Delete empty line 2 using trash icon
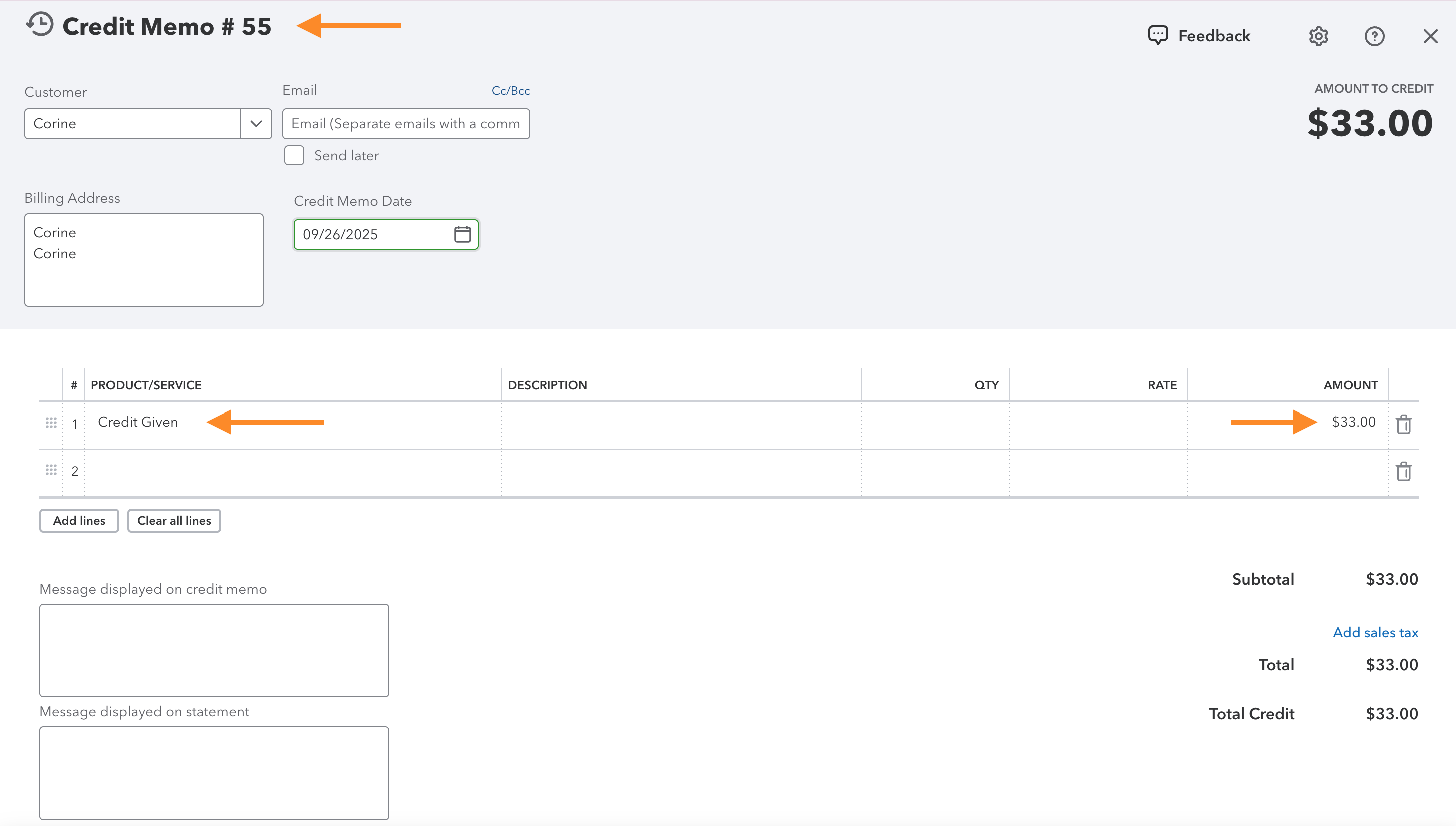 (x=1403, y=471)
